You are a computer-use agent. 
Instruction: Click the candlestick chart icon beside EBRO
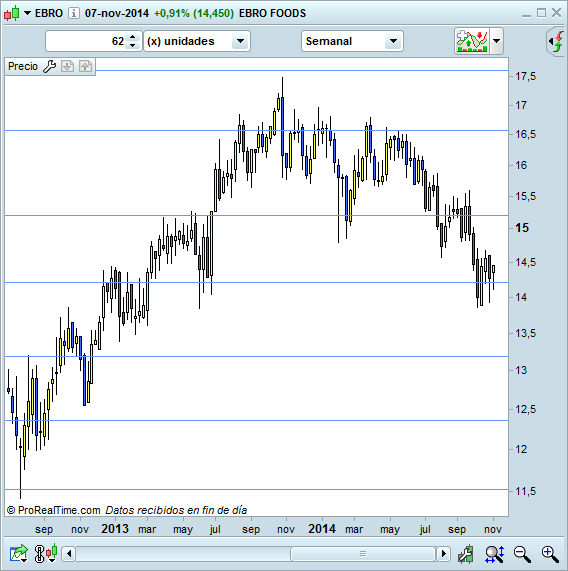pyautogui.click(x=12, y=13)
